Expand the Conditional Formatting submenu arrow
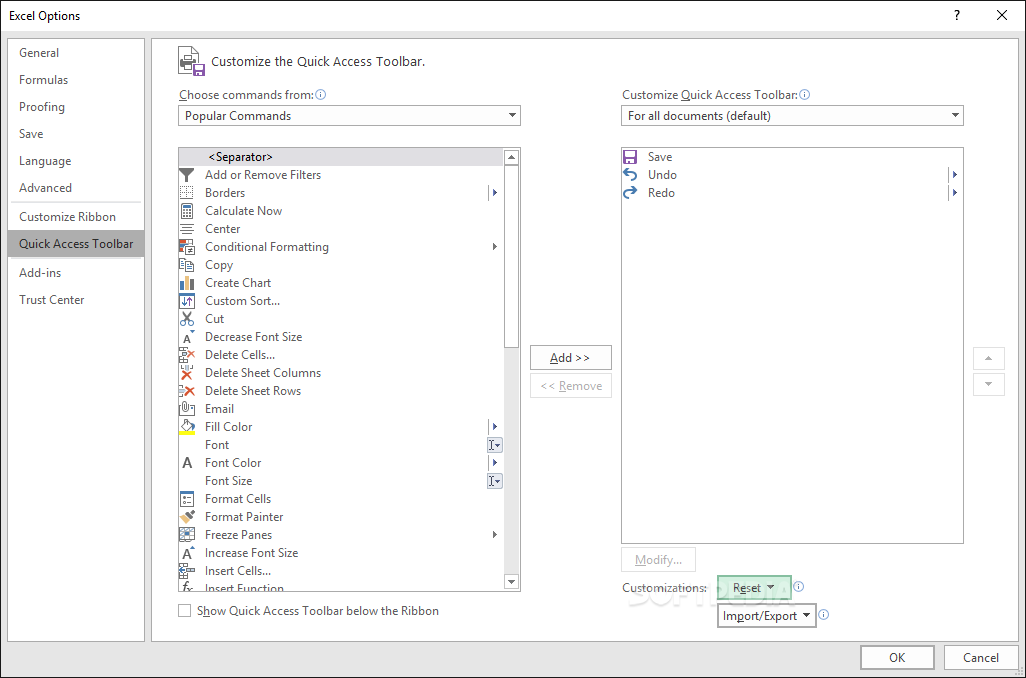 (x=495, y=247)
